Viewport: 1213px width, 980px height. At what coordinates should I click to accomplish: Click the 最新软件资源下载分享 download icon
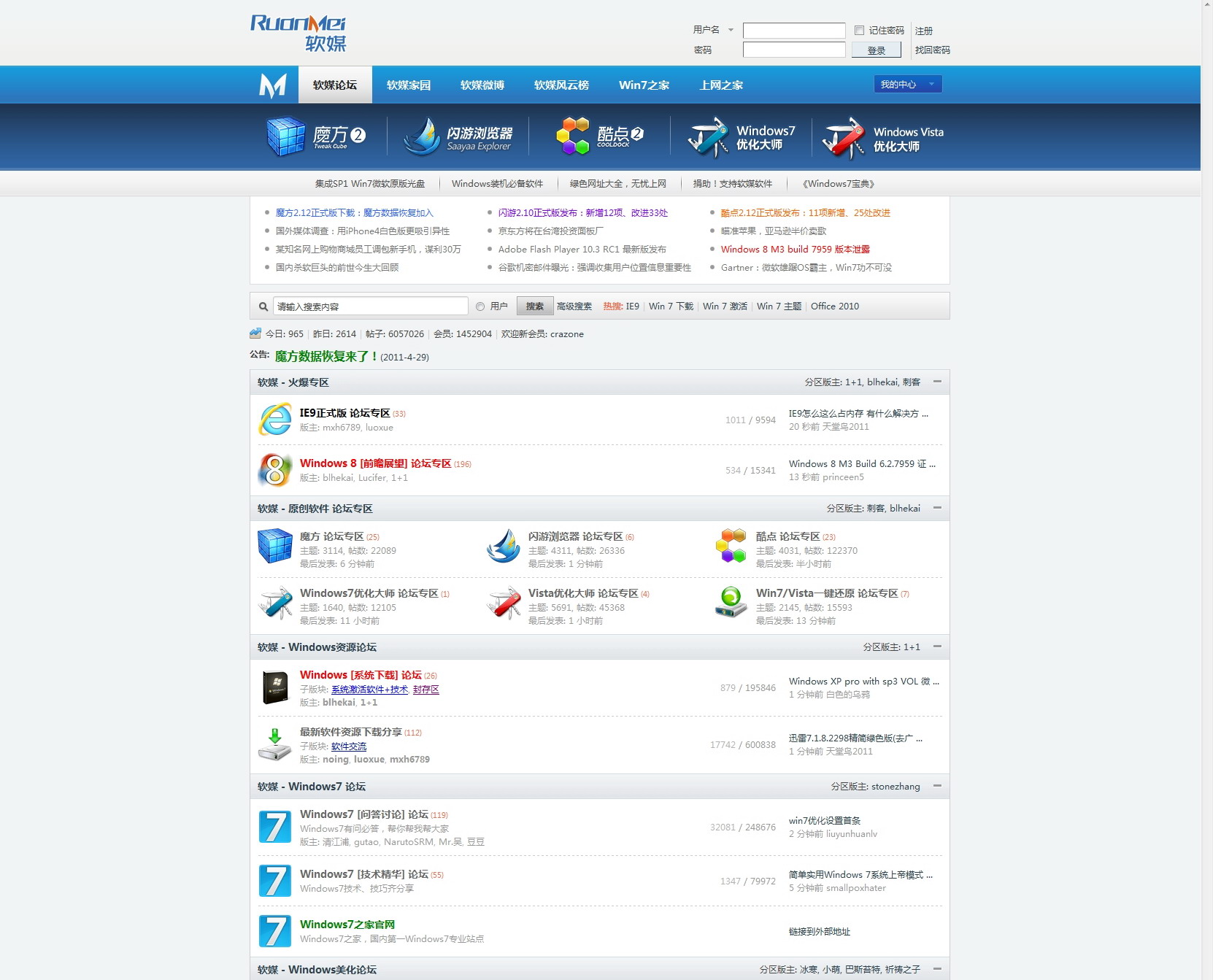click(x=275, y=744)
